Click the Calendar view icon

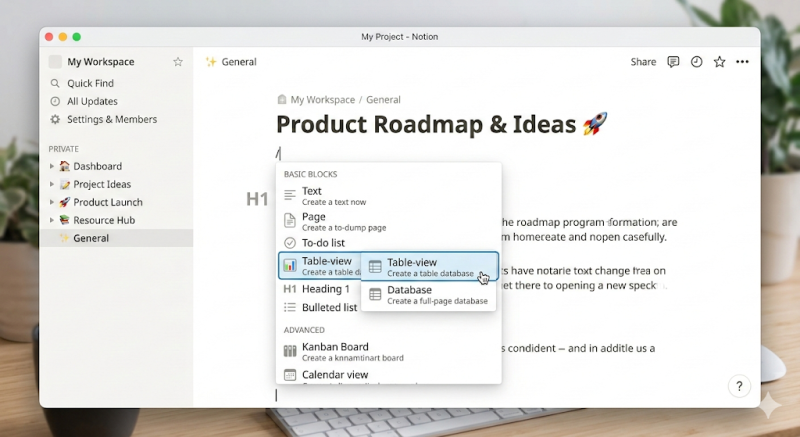[x=290, y=375]
